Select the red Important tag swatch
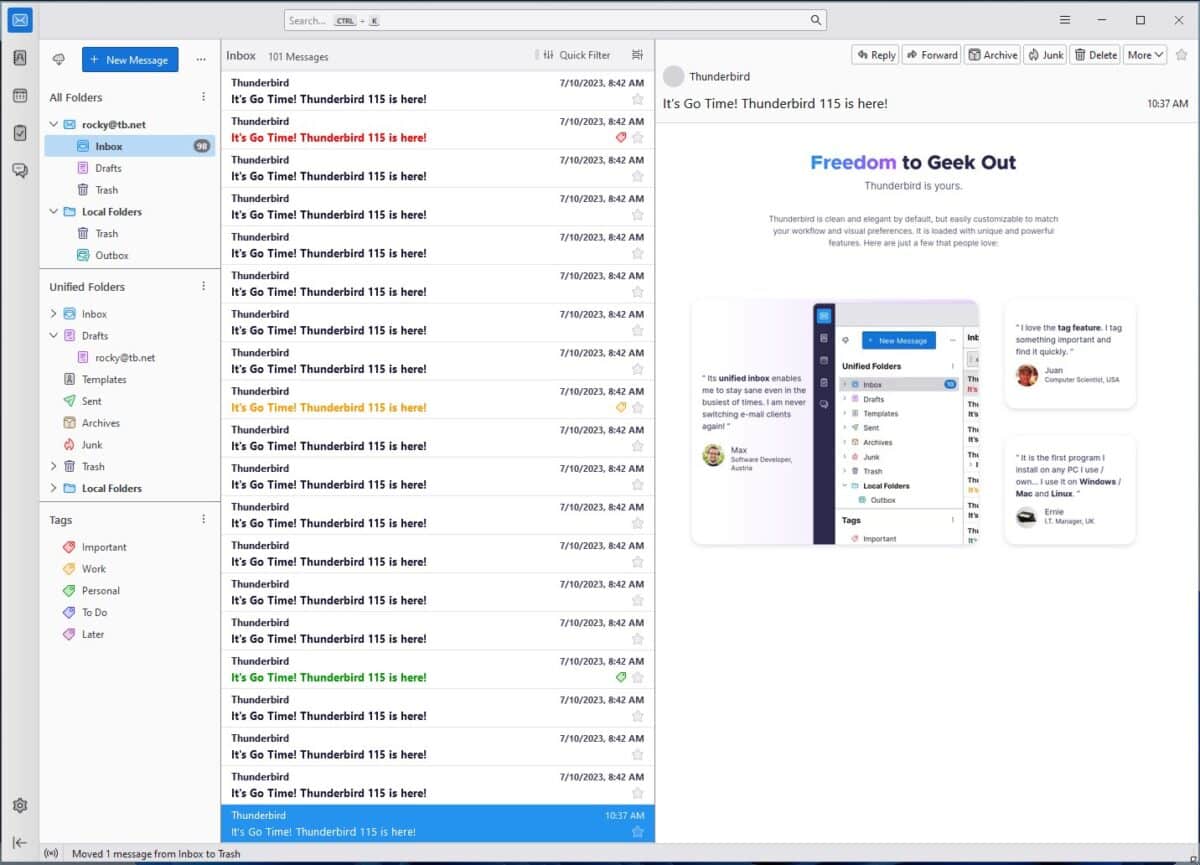1200x865 pixels. 70,547
